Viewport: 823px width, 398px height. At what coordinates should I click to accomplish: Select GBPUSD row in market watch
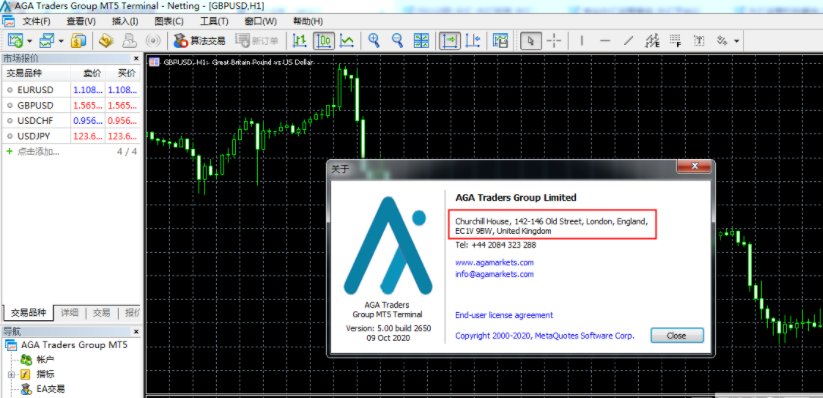(71, 105)
